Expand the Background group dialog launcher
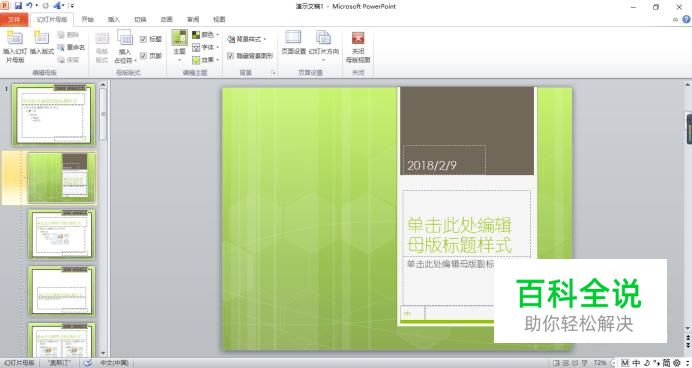 274,72
